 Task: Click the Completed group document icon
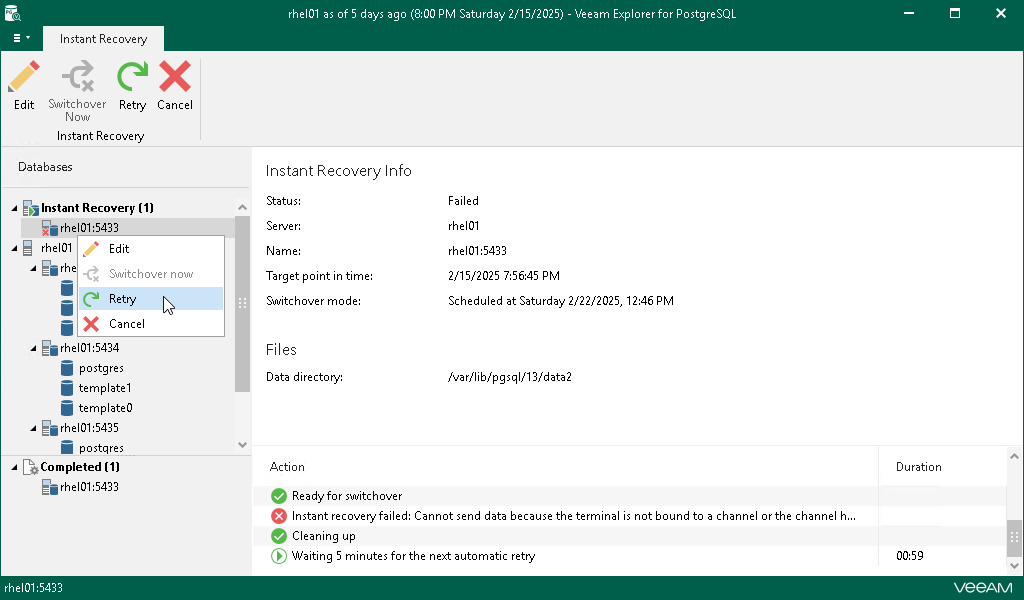(x=31, y=467)
